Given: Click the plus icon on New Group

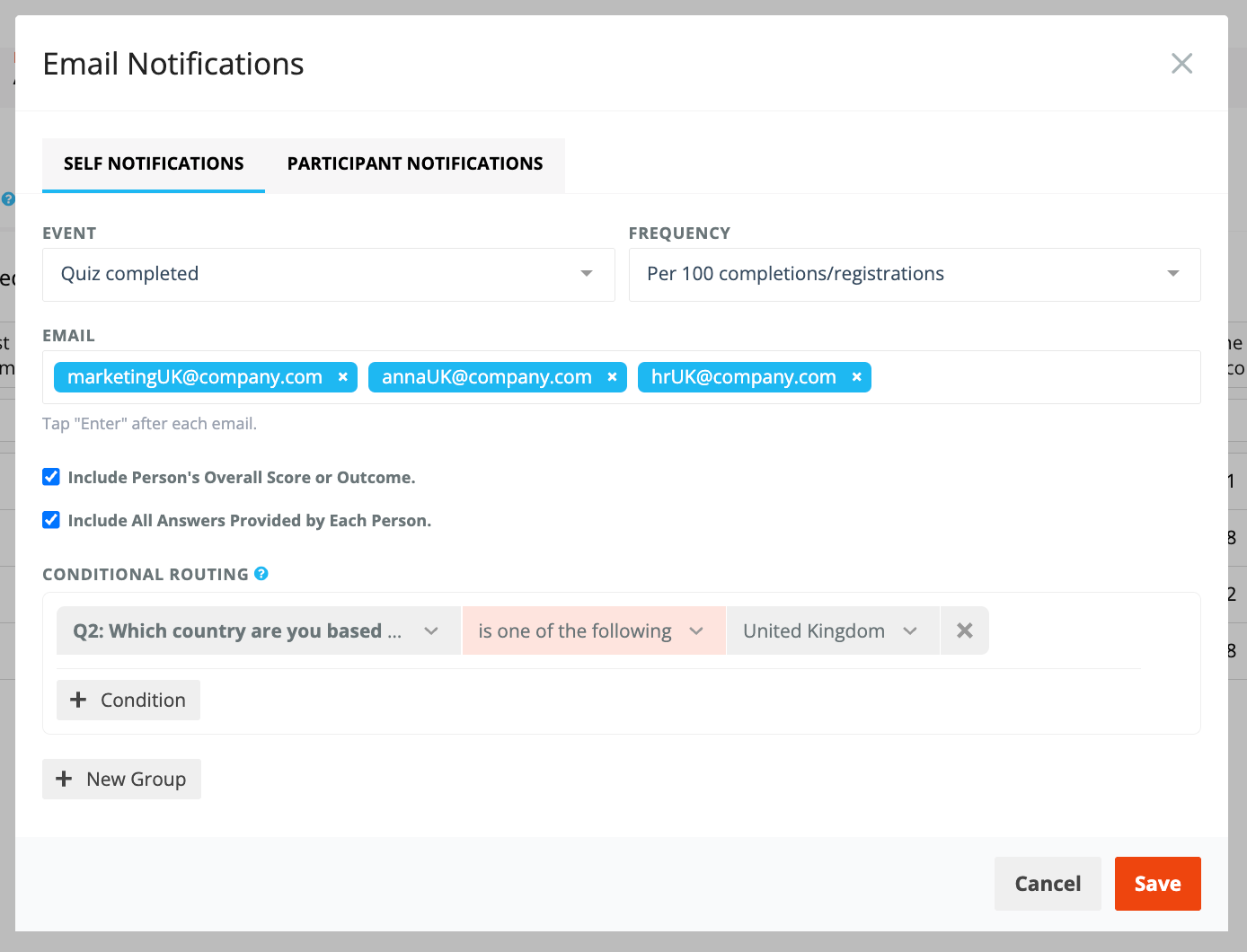Looking at the screenshot, I should tap(64, 779).
